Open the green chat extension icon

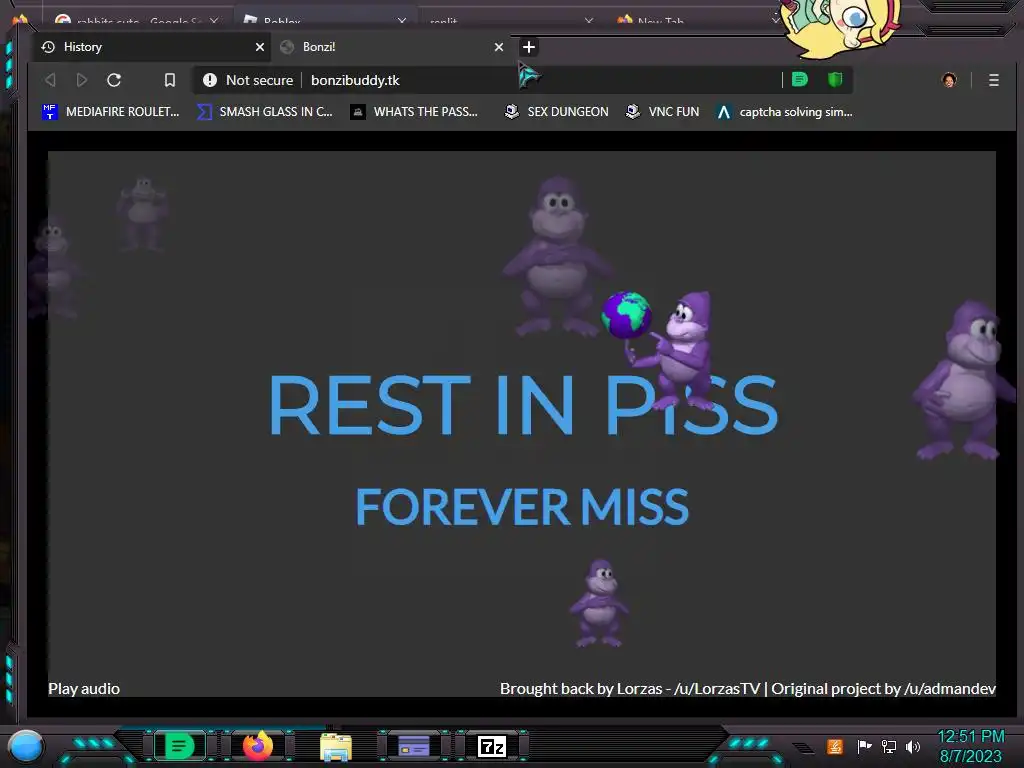pyautogui.click(x=800, y=80)
